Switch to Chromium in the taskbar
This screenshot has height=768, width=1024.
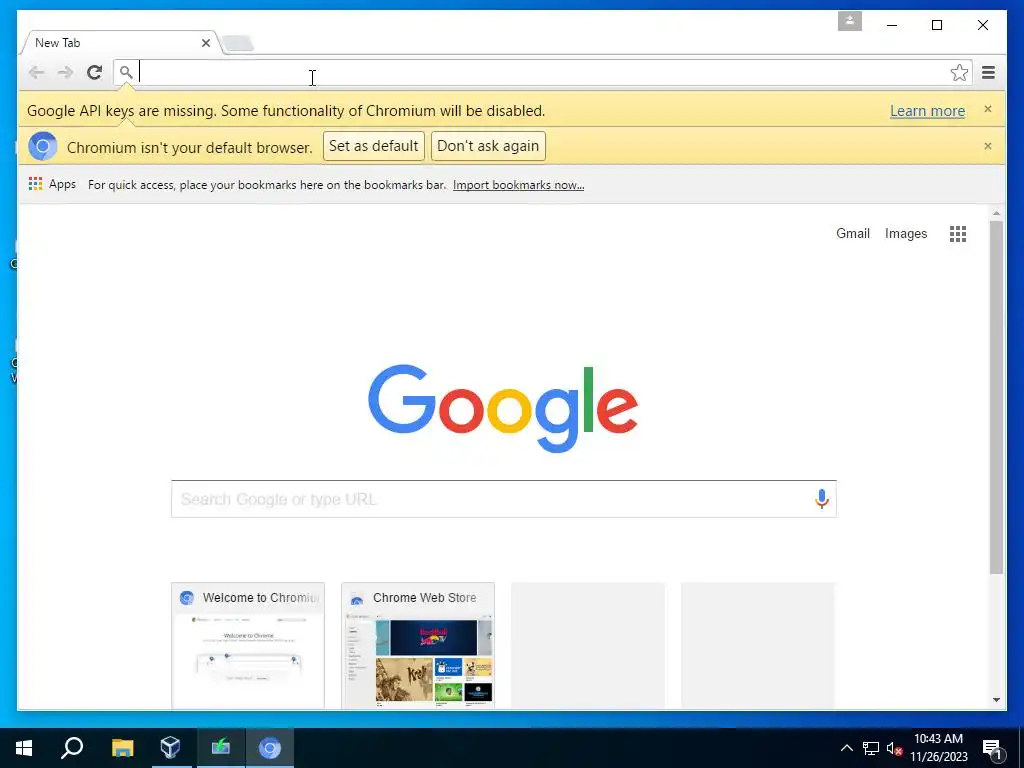[270, 748]
